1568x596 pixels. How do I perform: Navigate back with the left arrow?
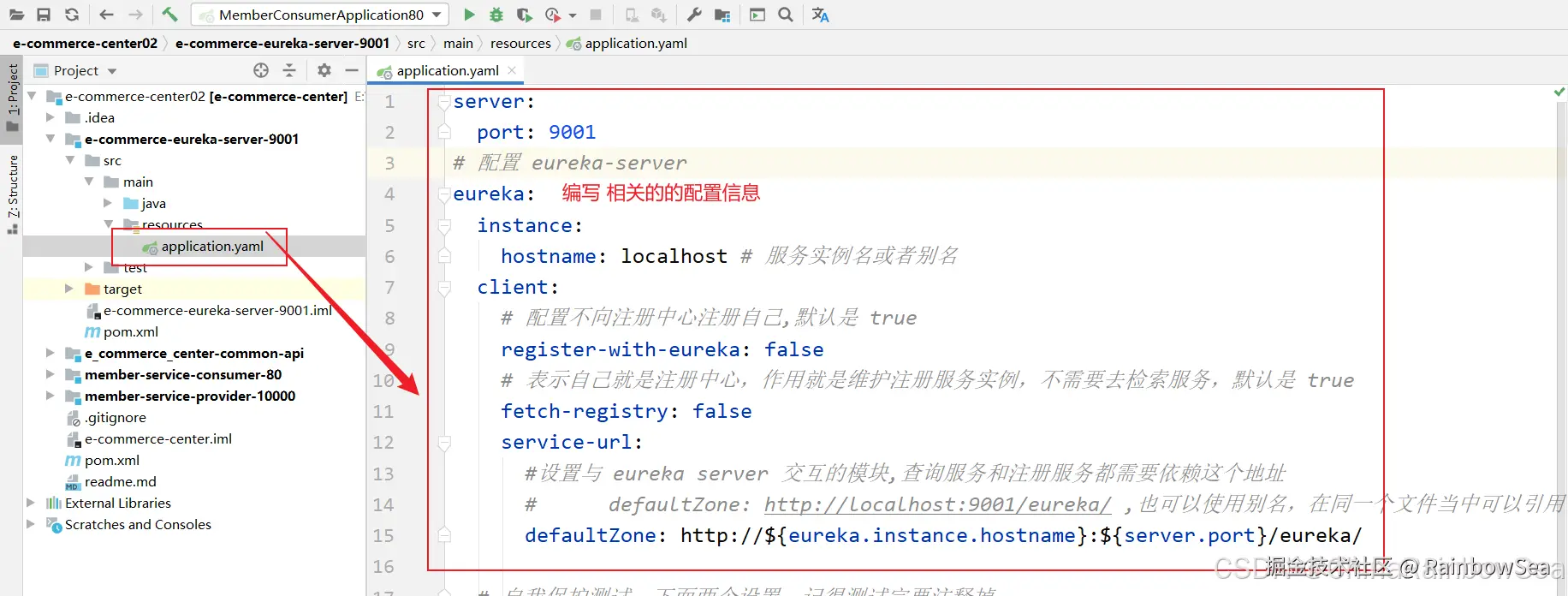106,15
